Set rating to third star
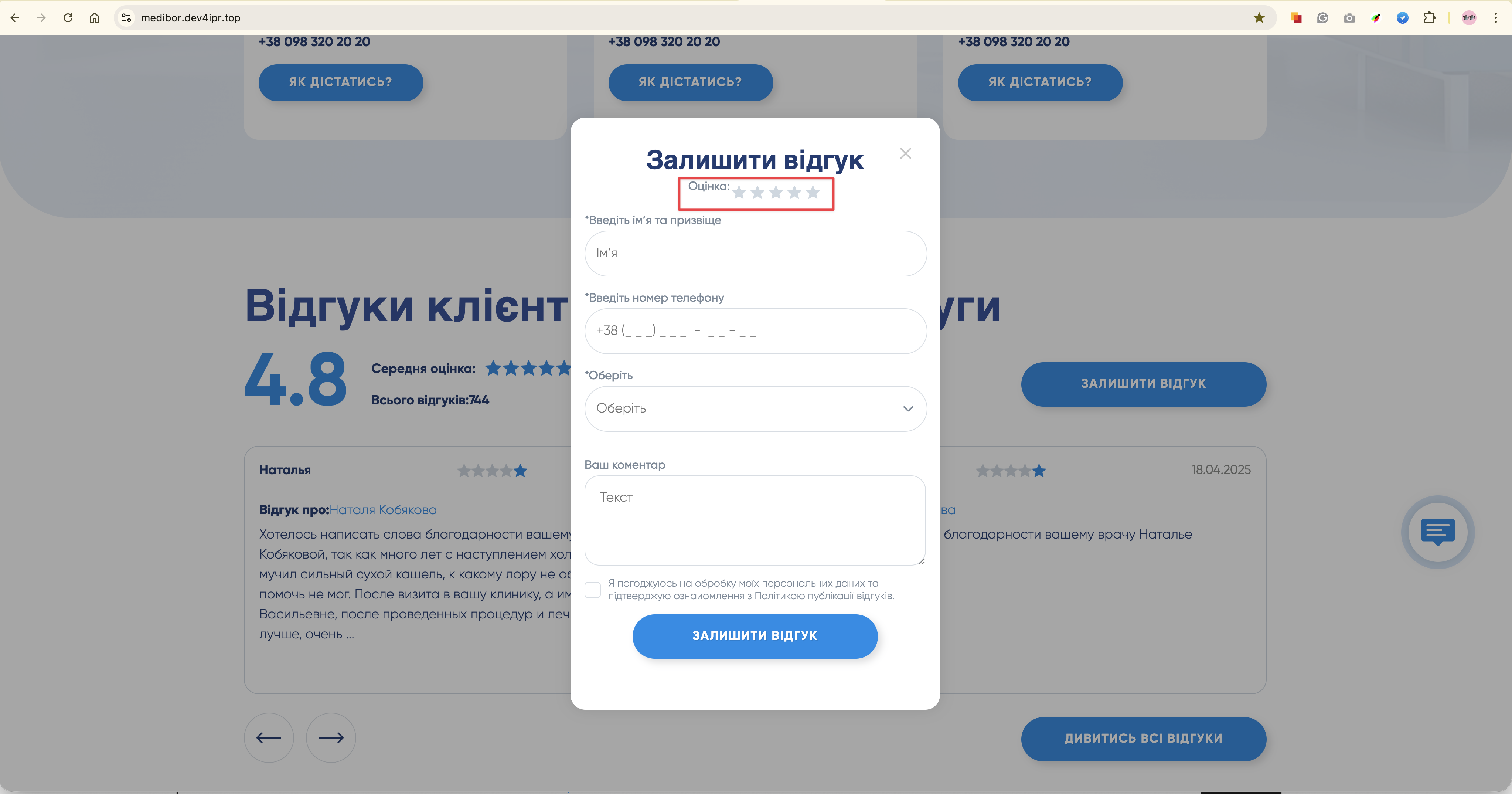The height and width of the screenshot is (794, 1512). [775, 193]
